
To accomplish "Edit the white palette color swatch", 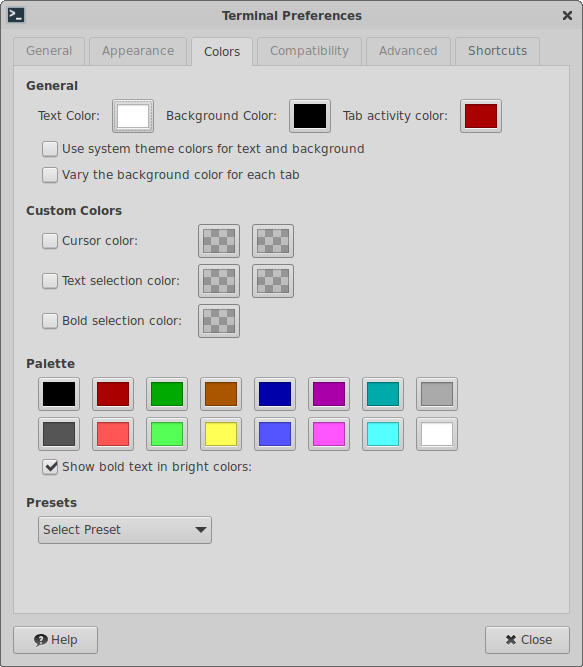I will coord(437,434).
